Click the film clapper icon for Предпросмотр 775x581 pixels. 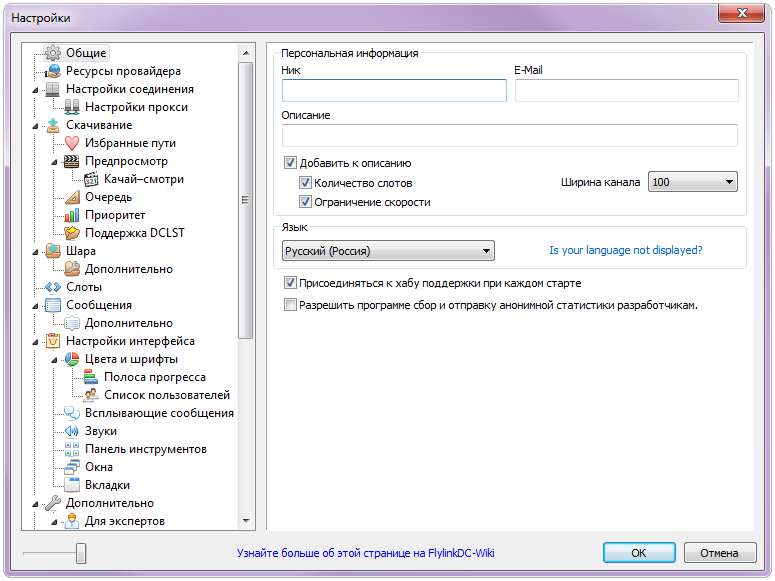[x=71, y=161]
